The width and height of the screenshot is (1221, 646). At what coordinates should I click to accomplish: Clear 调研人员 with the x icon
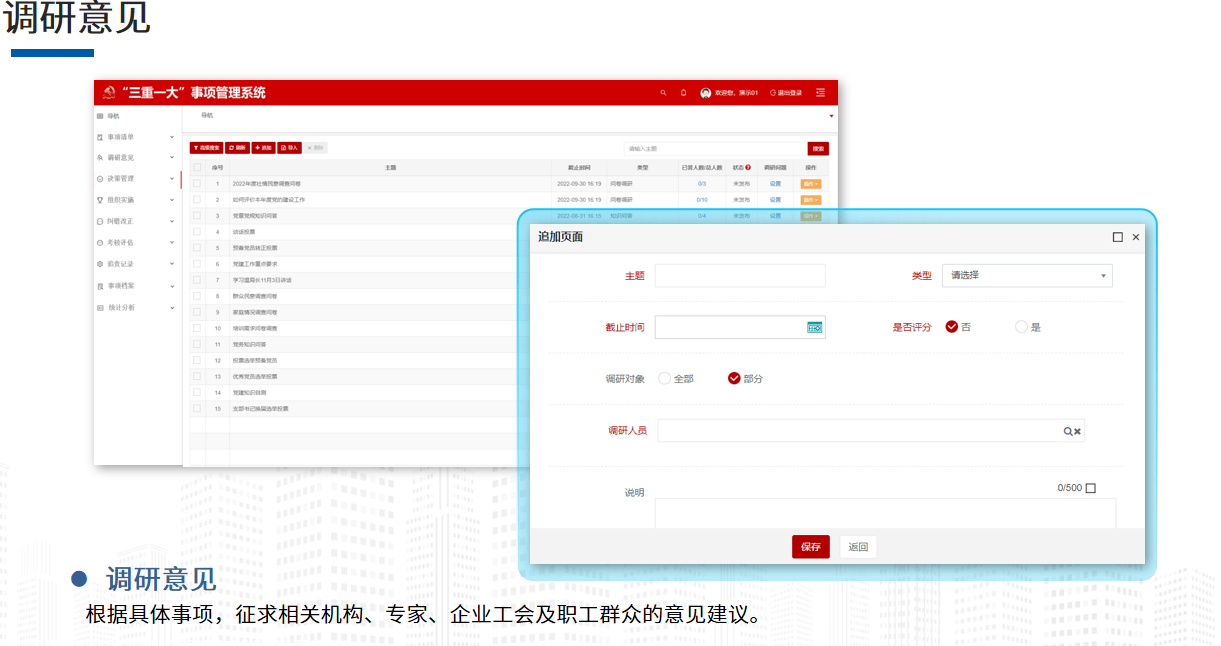tap(1077, 431)
